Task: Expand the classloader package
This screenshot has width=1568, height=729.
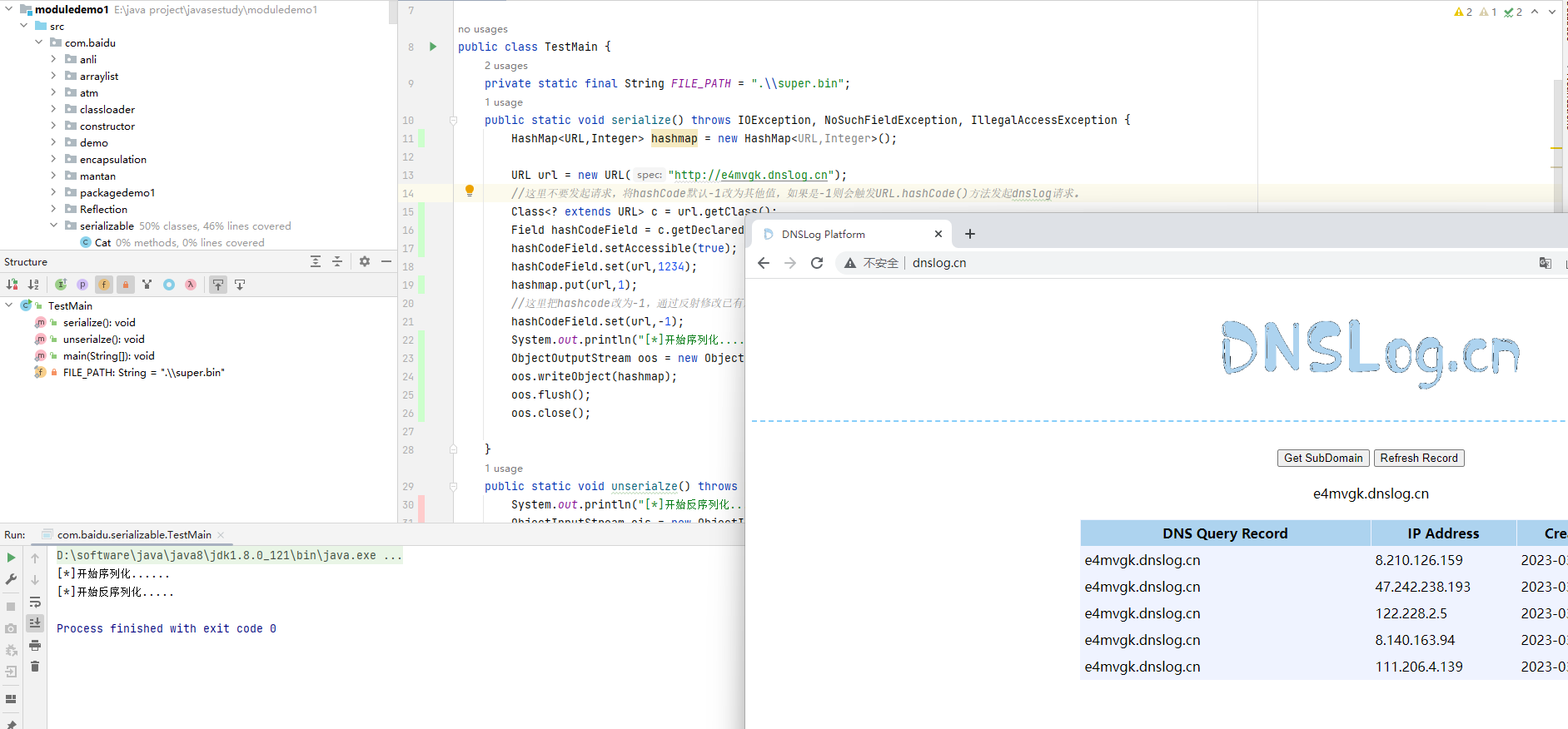Action: [54, 109]
